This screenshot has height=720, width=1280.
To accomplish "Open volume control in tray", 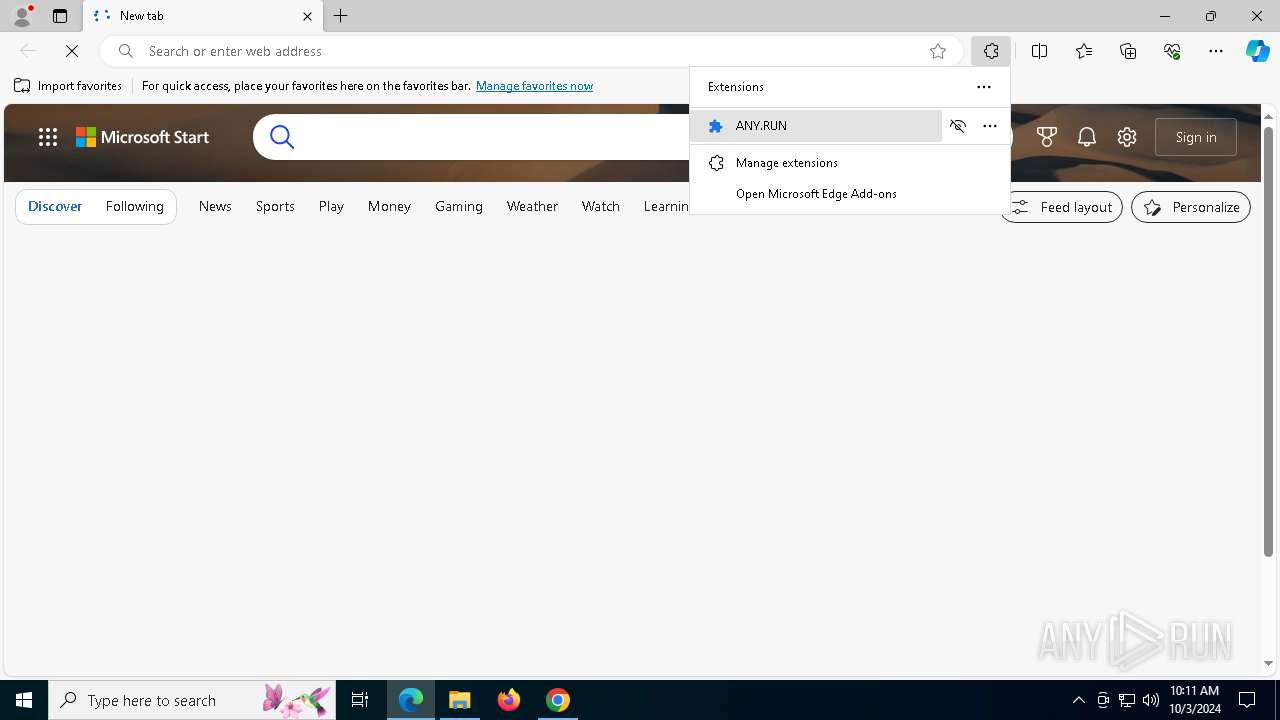I will pos(1151,700).
